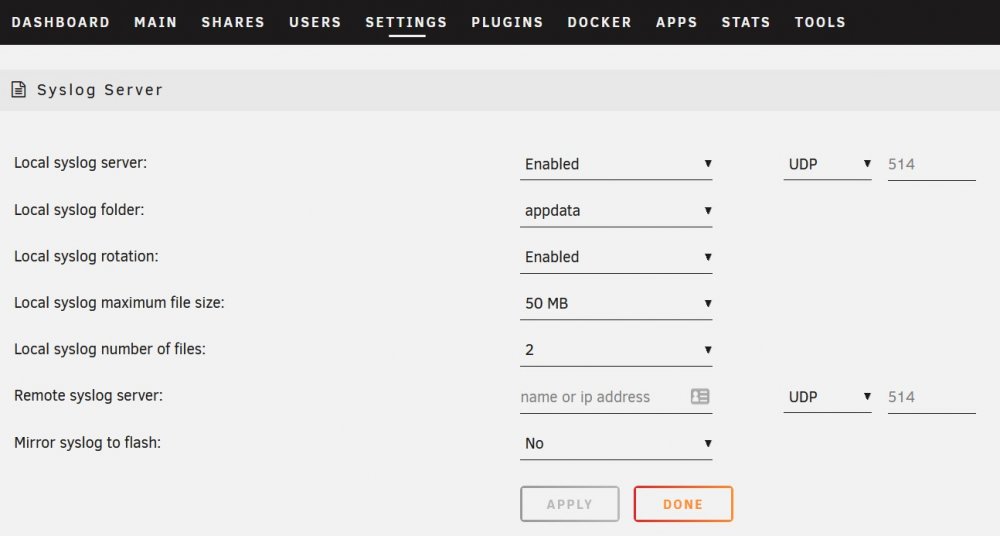Open the Remote syslog server UDP protocol dropdown
Screen dimensions: 1000x536
pyautogui.click(x=827, y=397)
